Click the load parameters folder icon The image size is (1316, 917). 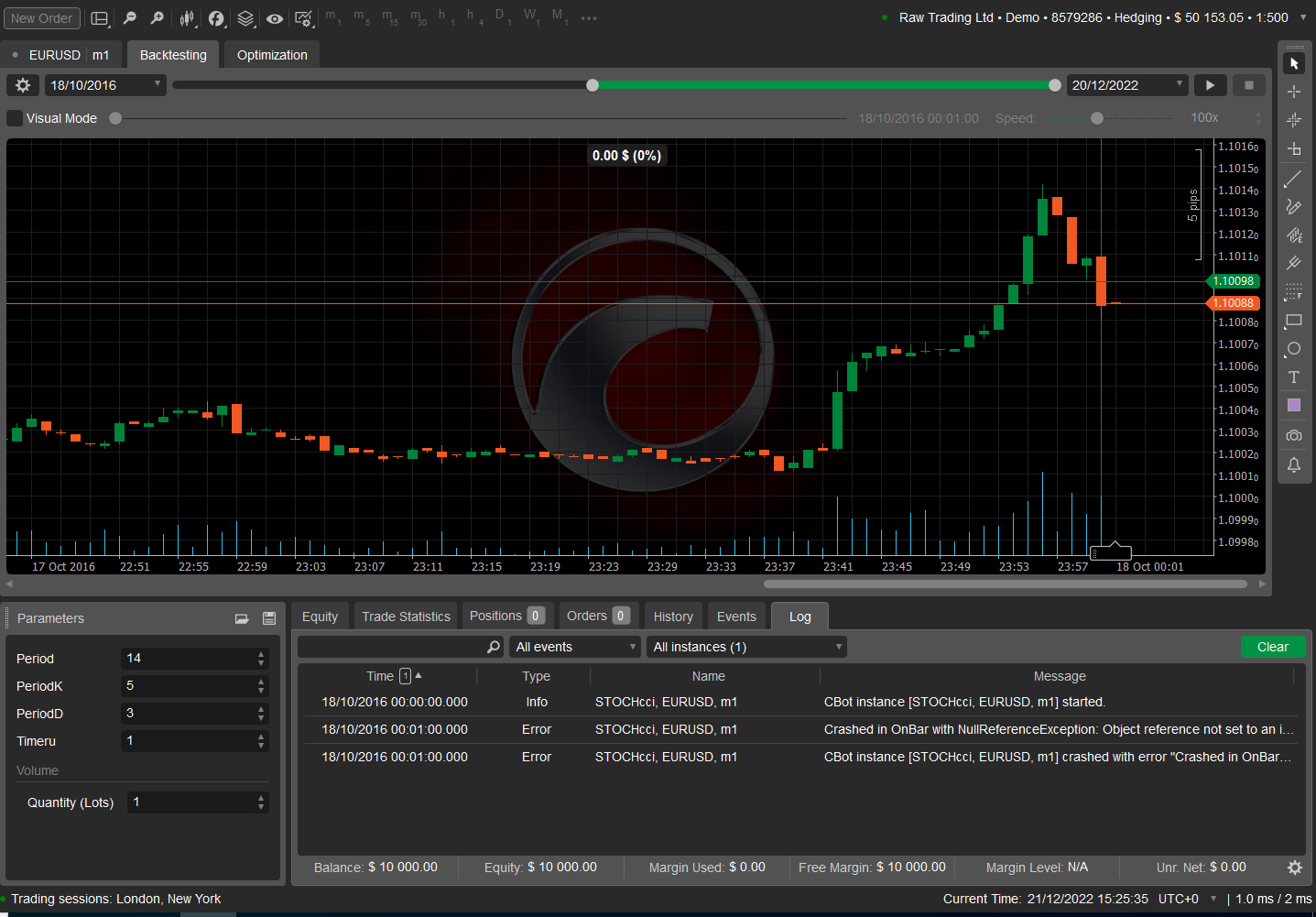(242, 618)
